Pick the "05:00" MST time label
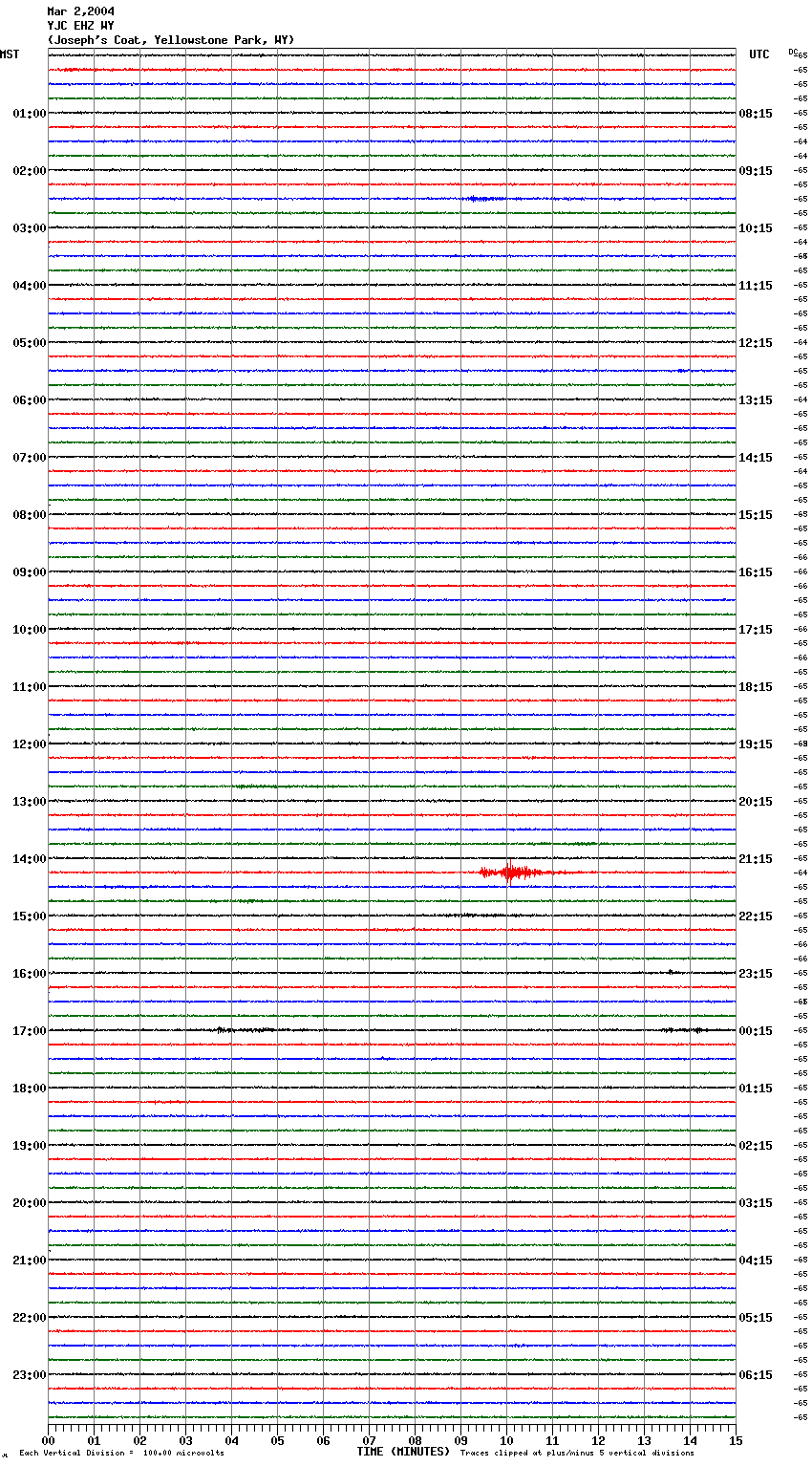This screenshot has height=1466, width=812. (x=30, y=343)
